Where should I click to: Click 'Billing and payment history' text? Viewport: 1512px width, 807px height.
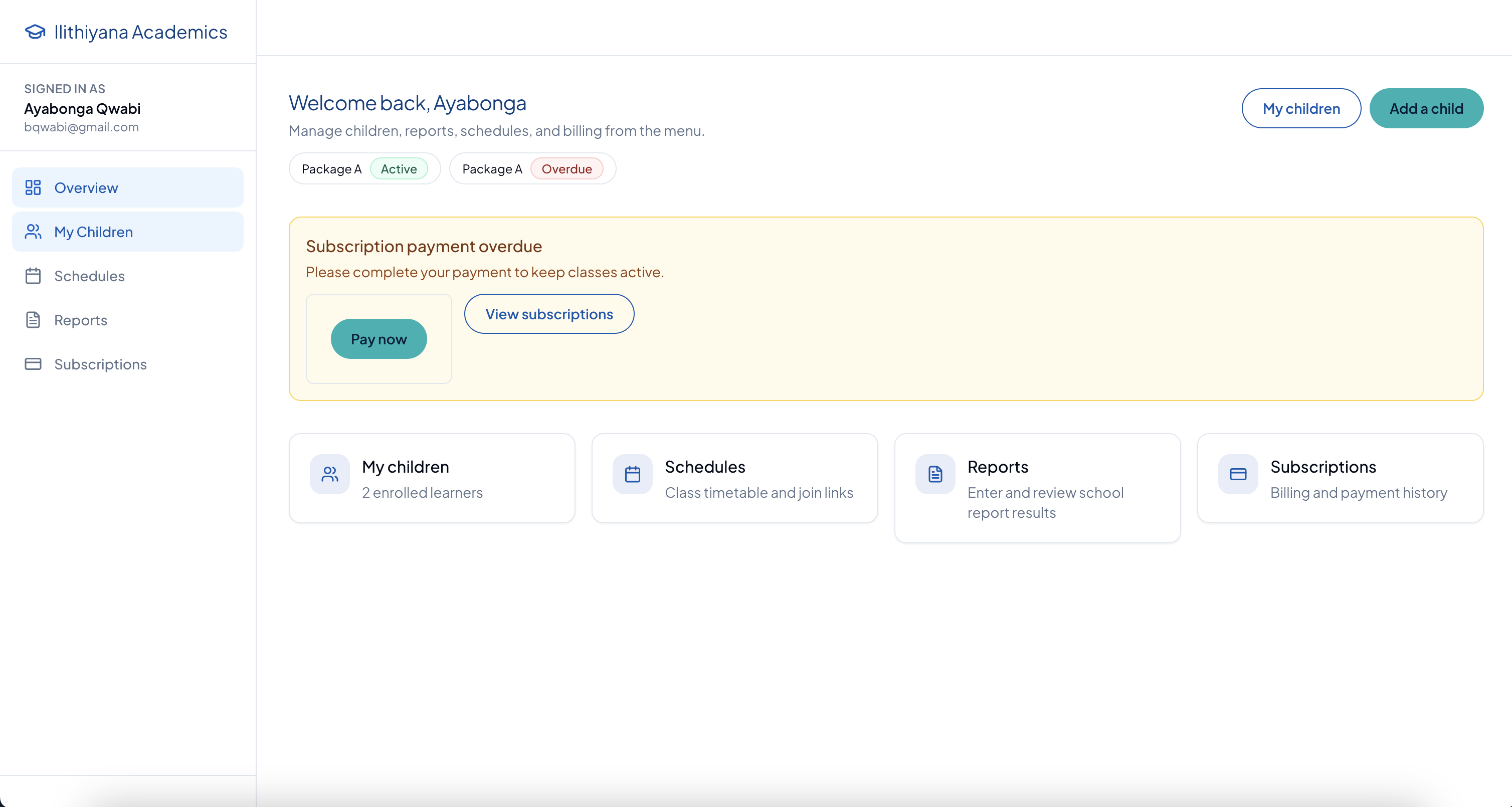coord(1359,492)
